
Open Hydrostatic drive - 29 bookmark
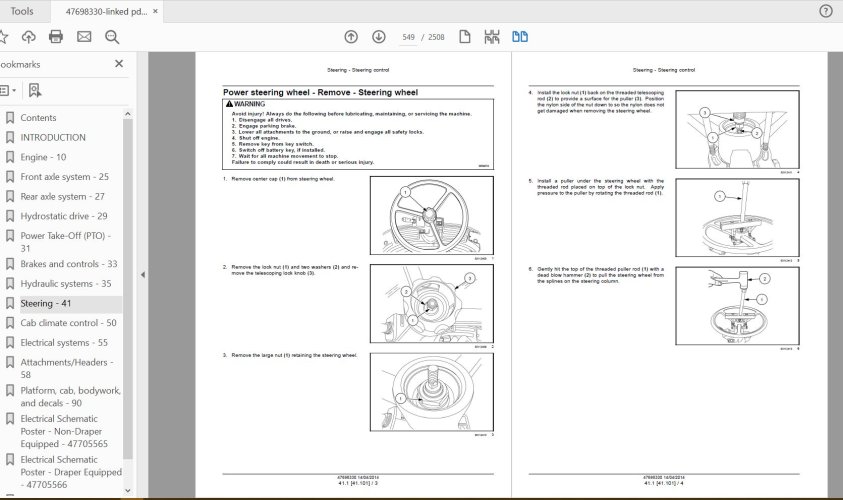64,216
